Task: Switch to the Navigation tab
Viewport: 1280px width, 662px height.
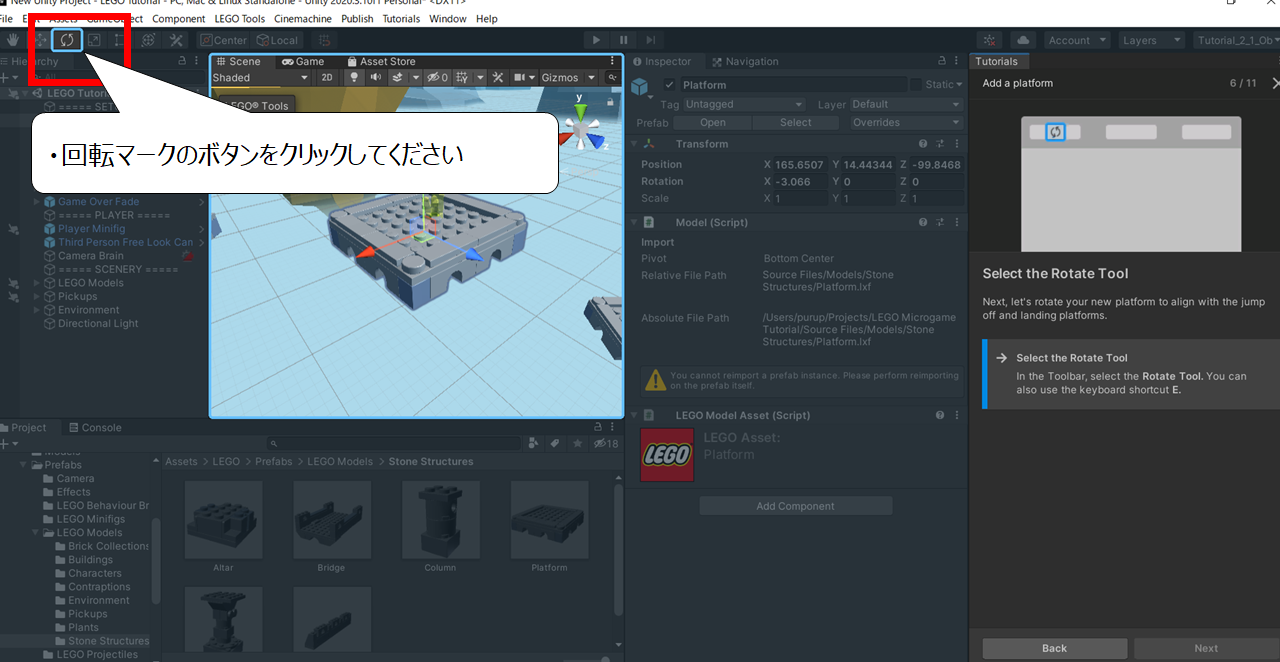Action: click(743, 61)
